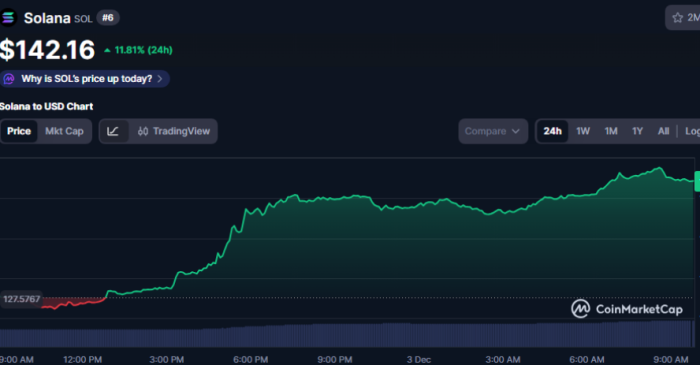The height and width of the screenshot is (365, 700).
Task: Click the SOL ticker symbol text
Action: pyautogui.click(x=83, y=19)
